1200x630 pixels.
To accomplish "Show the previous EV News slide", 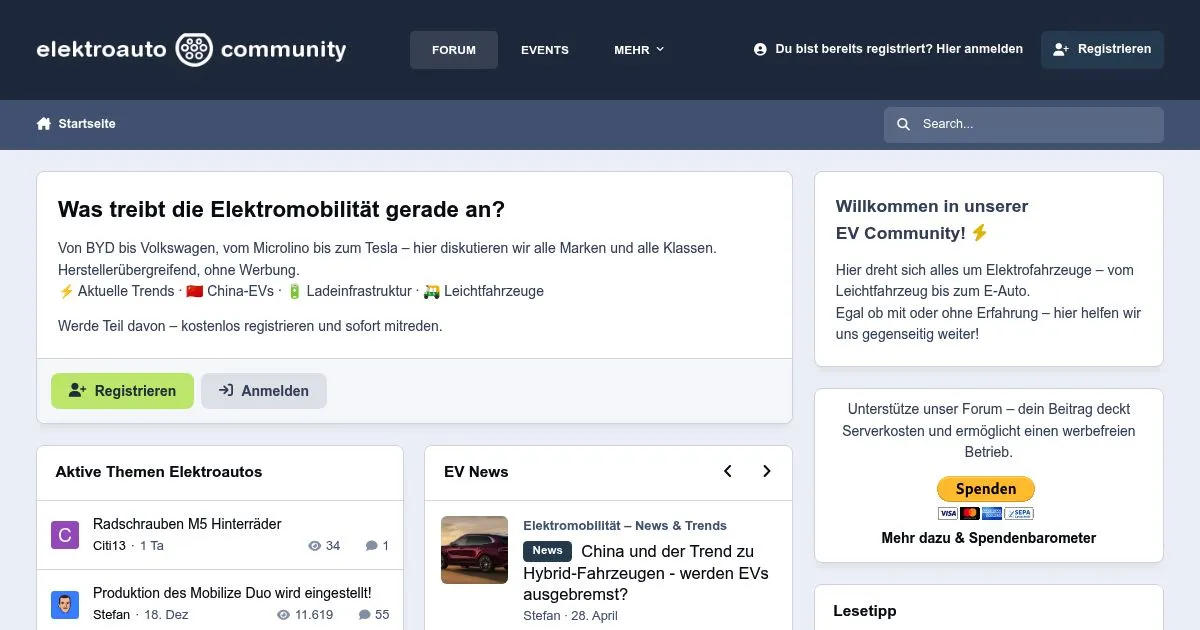I will [x=728, y=471].
